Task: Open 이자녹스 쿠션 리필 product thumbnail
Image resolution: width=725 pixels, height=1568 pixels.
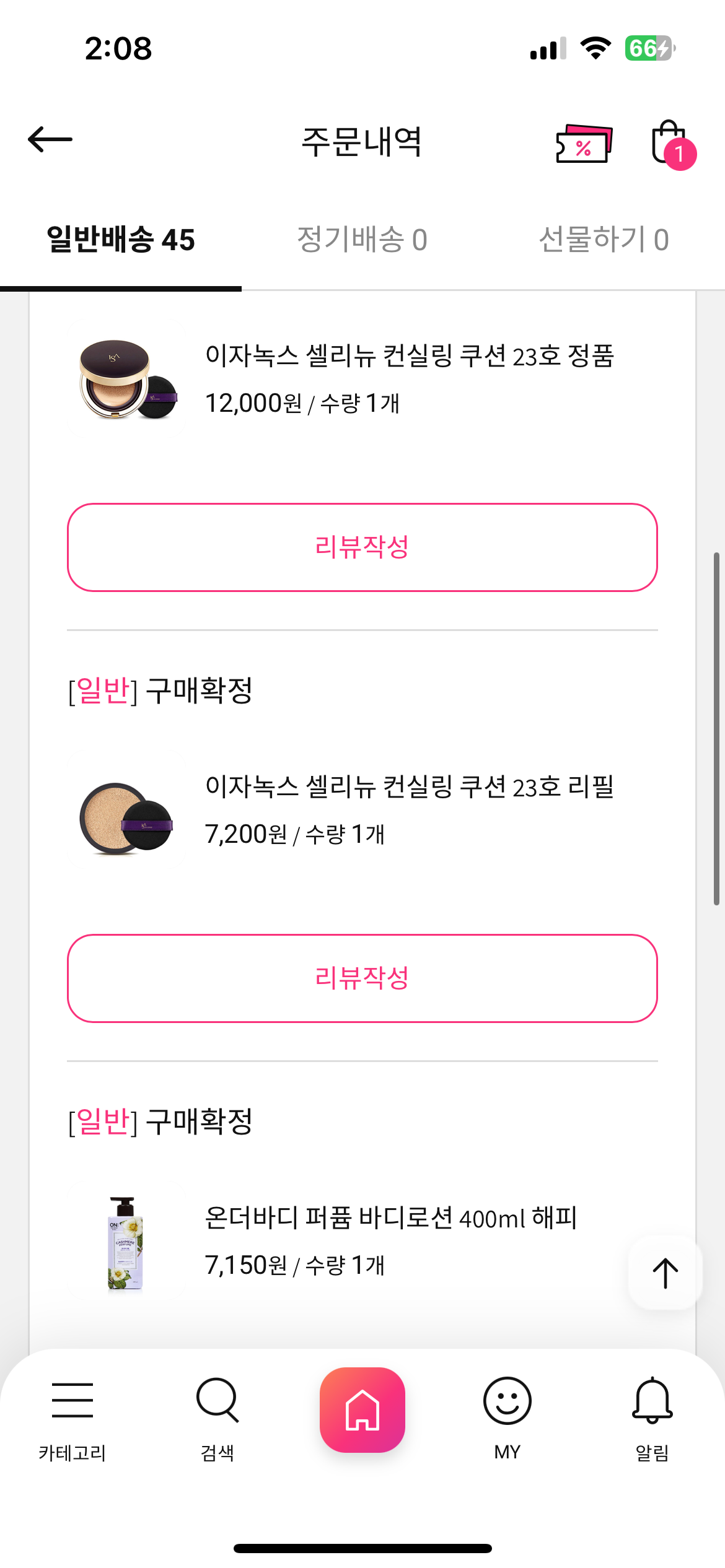Action: [x=127, y=810]
